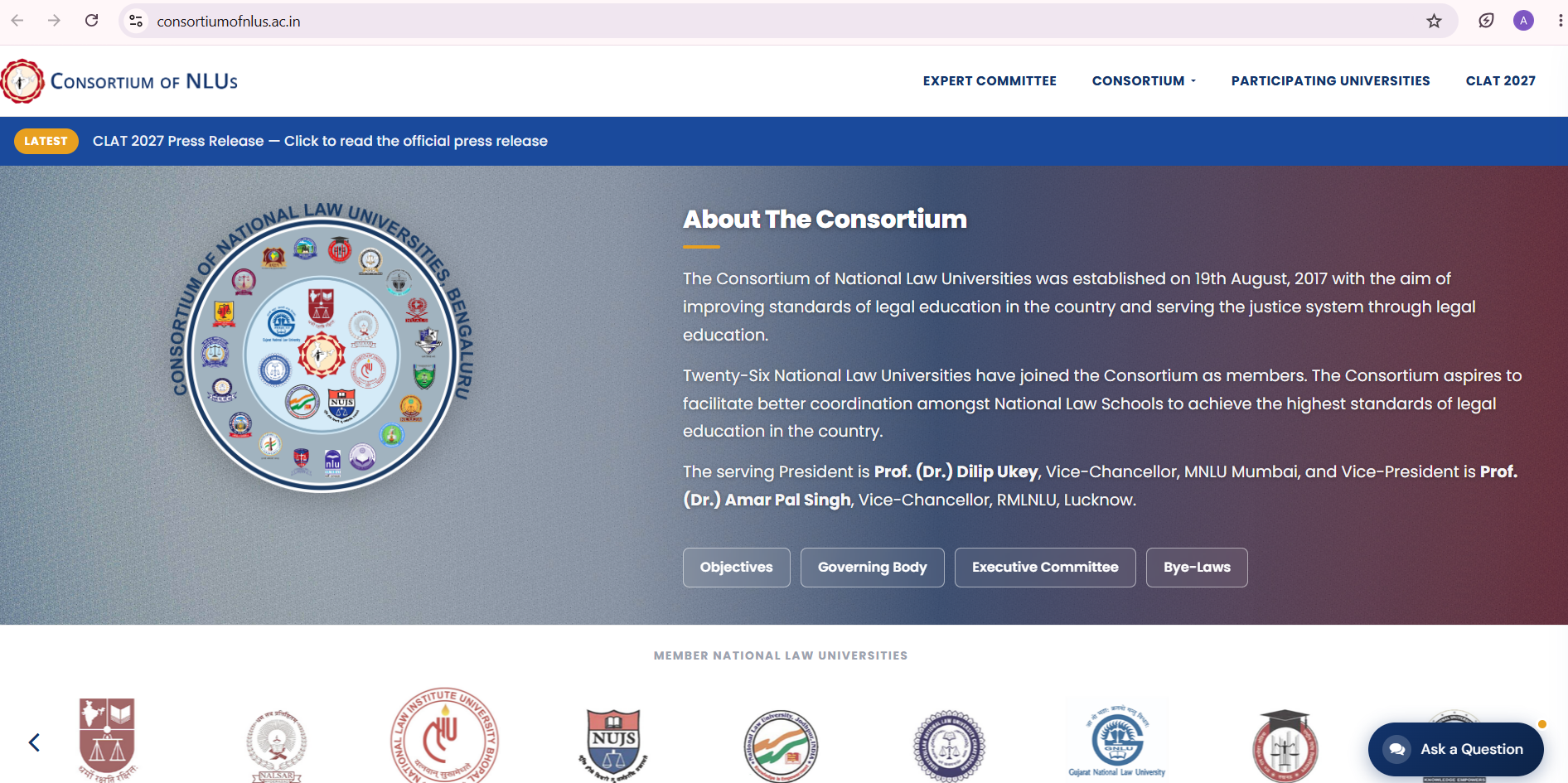
Task: Click the National Law University Jodhpur logo
Action: point(782,746)
